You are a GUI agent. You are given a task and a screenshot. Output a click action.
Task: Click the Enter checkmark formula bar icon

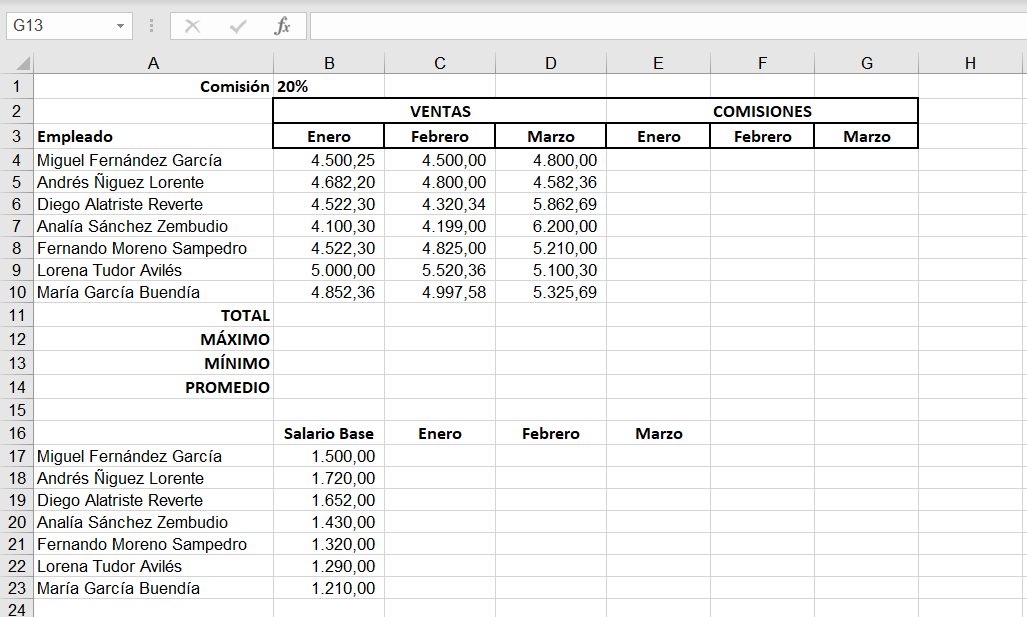(x=238, y=26)
